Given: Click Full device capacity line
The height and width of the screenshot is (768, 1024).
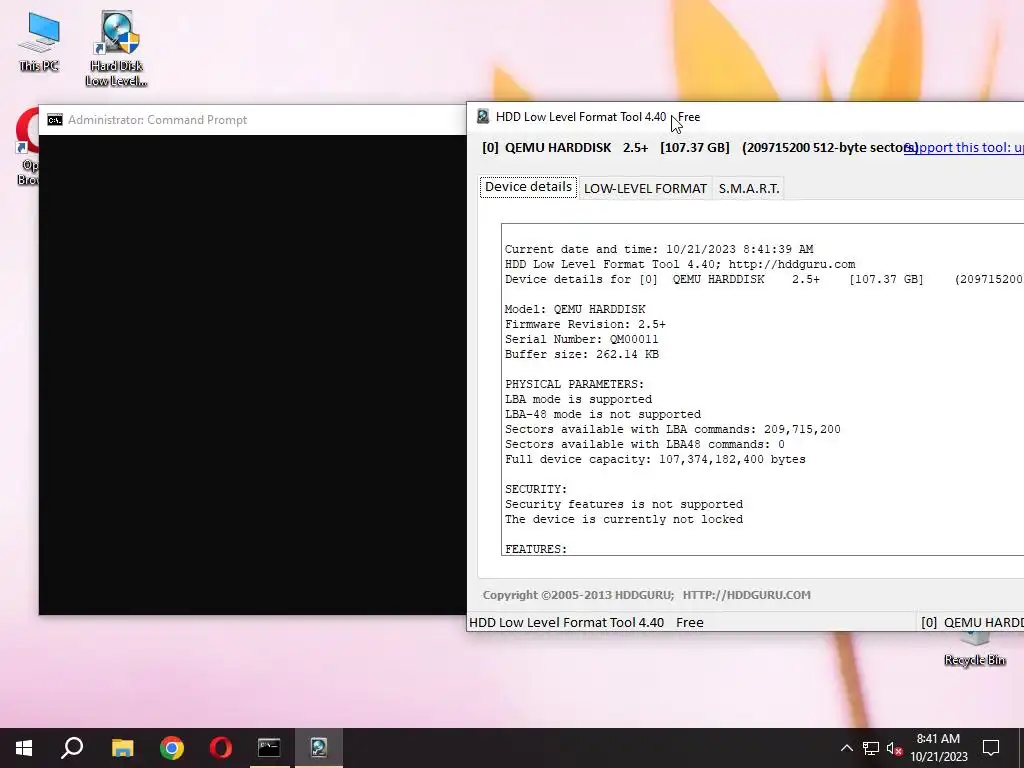Looking at the screenshot, I should (655, 459).
